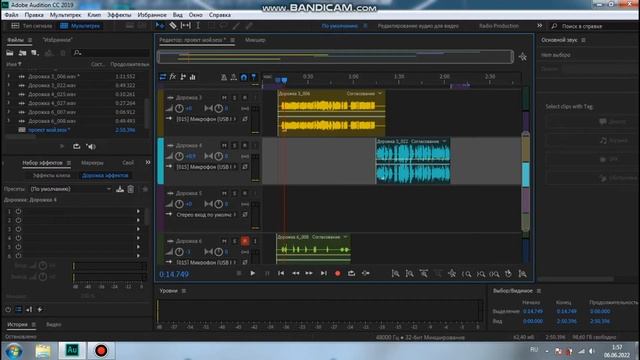Select the Move tool in top toolbar
Screen dimensions: 640x360
160,26
